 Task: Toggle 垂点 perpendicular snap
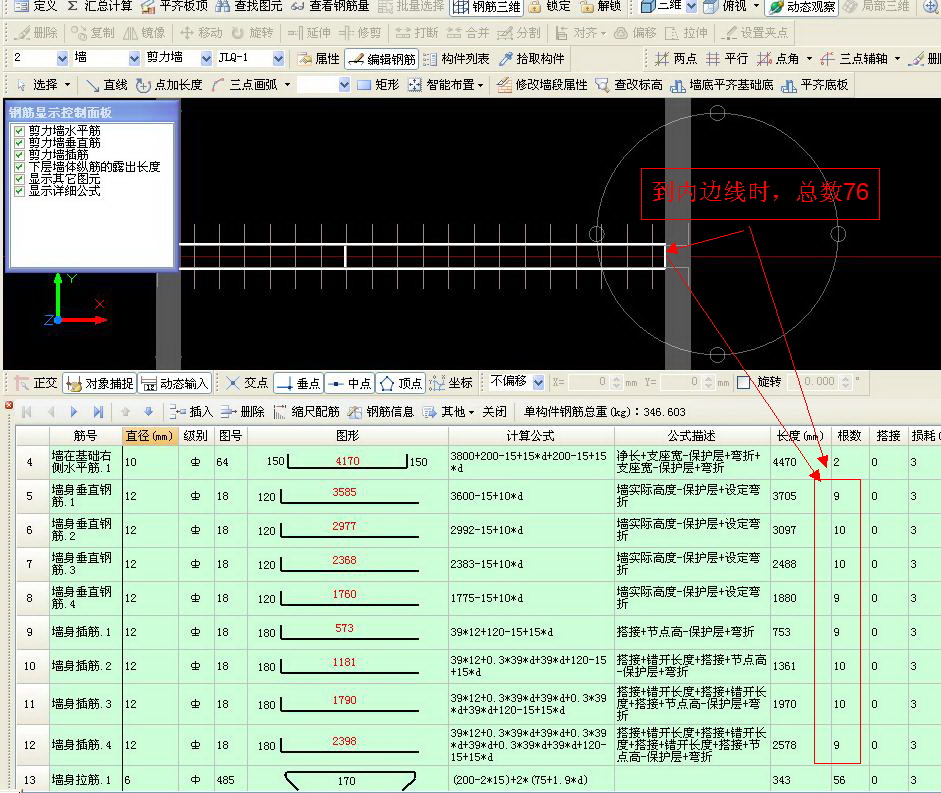pyautogui.click(x=299, y=382)
